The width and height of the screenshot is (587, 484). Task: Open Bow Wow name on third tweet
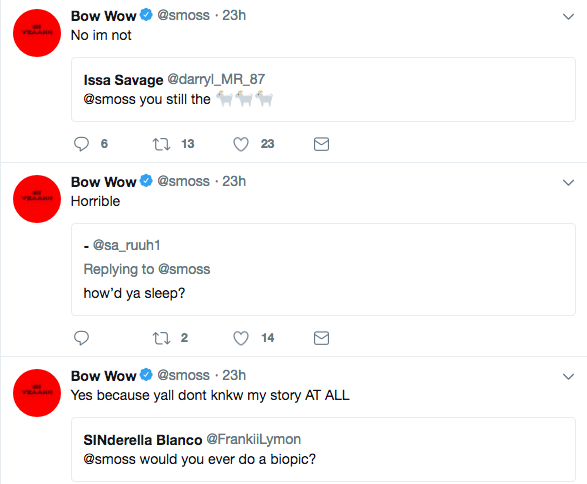tap(103, 376)
